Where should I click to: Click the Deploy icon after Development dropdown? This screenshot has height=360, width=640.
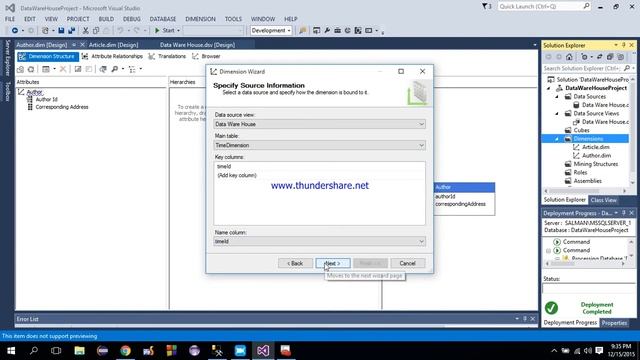(x=302, y=31)
